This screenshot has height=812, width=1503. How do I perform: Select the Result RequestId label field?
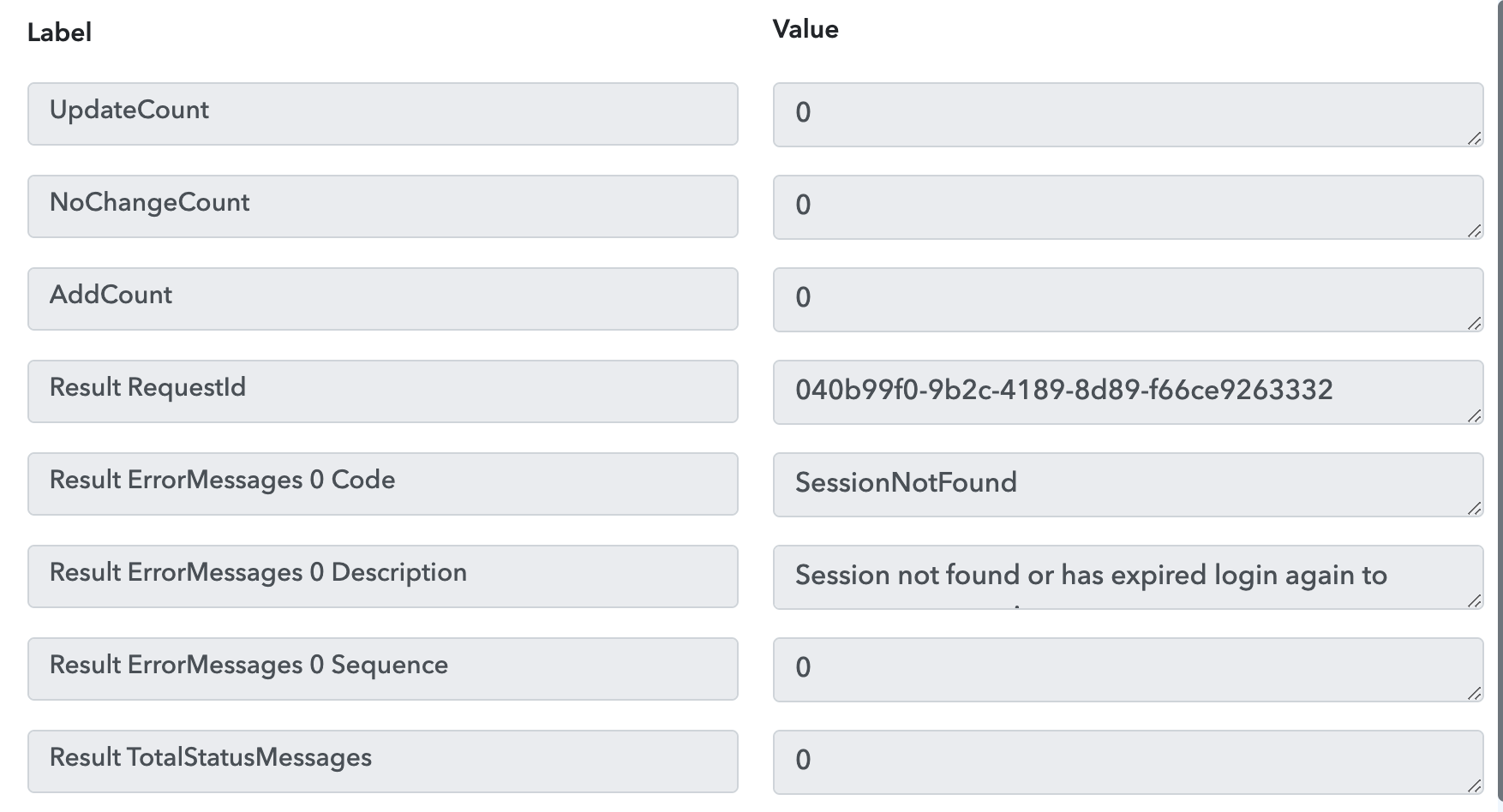(382, 391)
